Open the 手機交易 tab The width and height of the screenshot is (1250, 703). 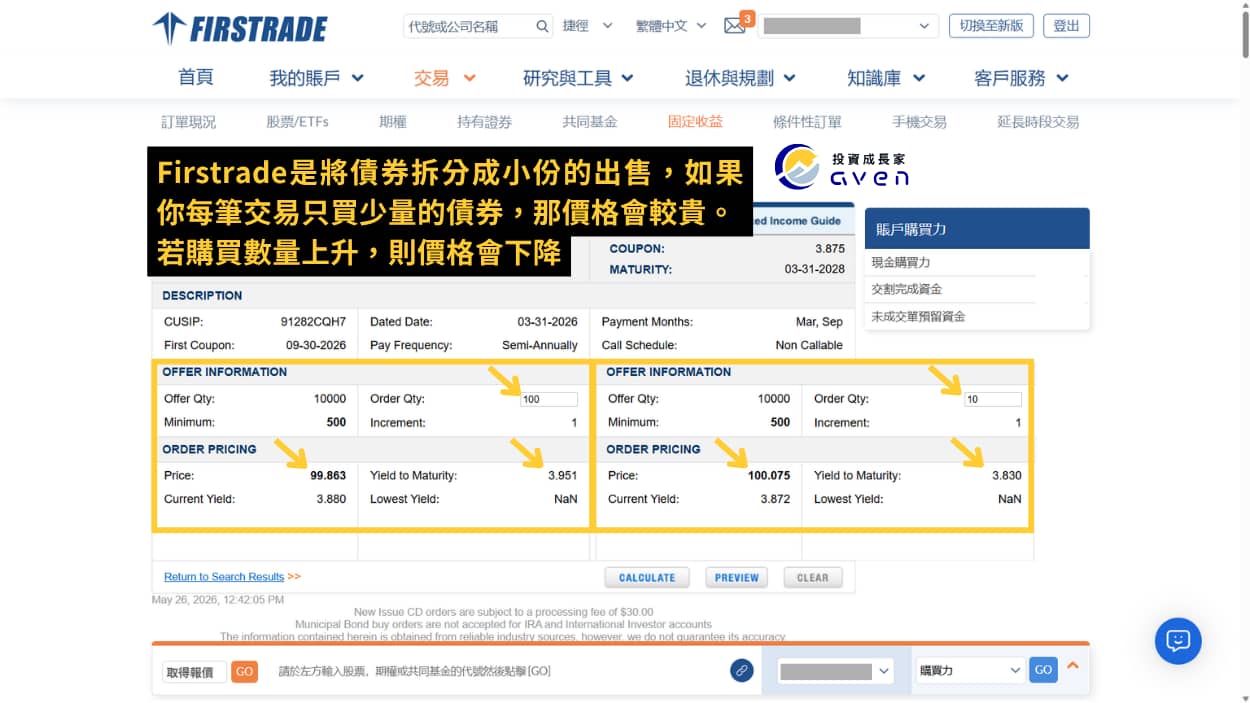click(x=919, y=122)
